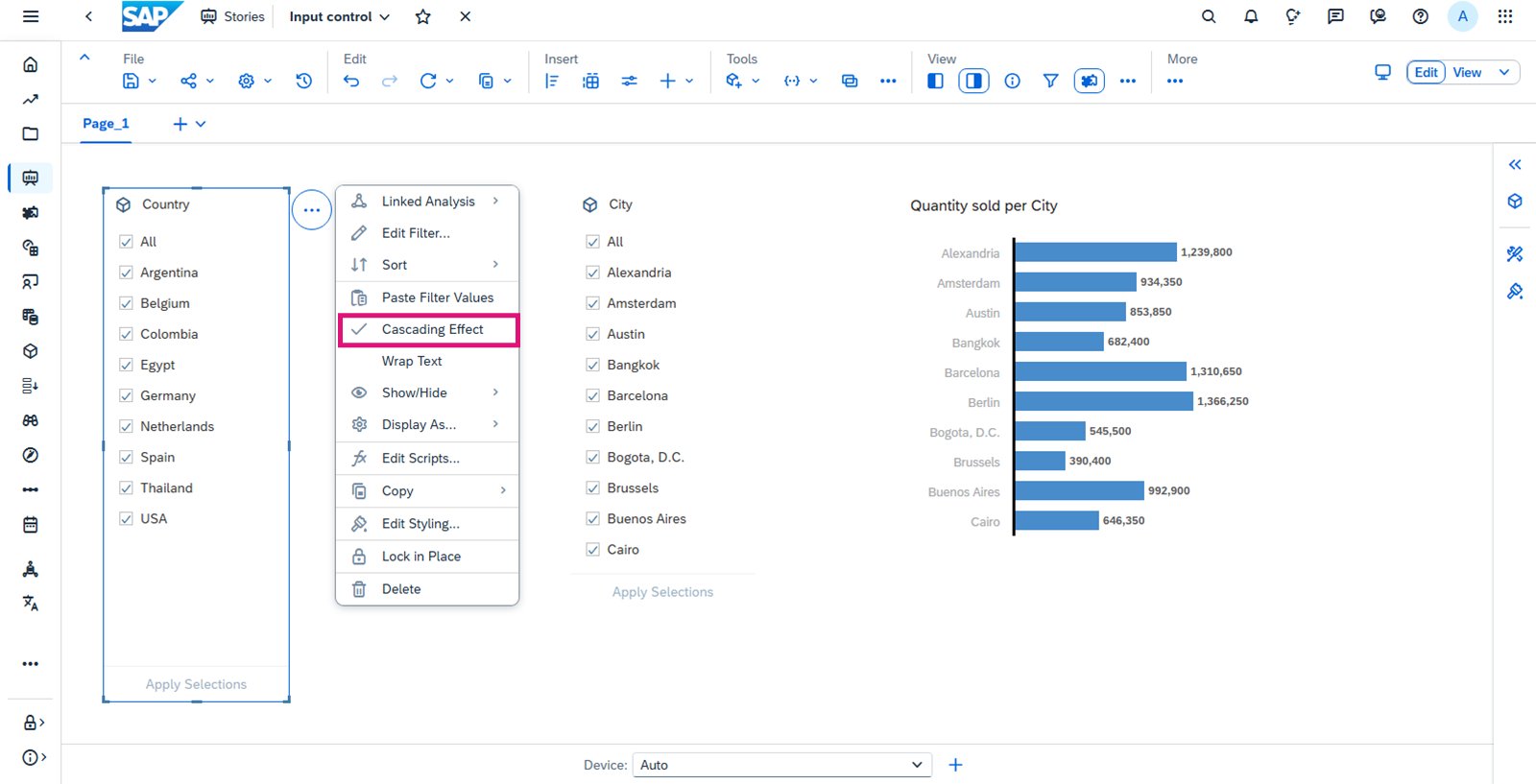Click Apply Selections under Country
Screen dimensions: 1536x784
pos(196,684)
